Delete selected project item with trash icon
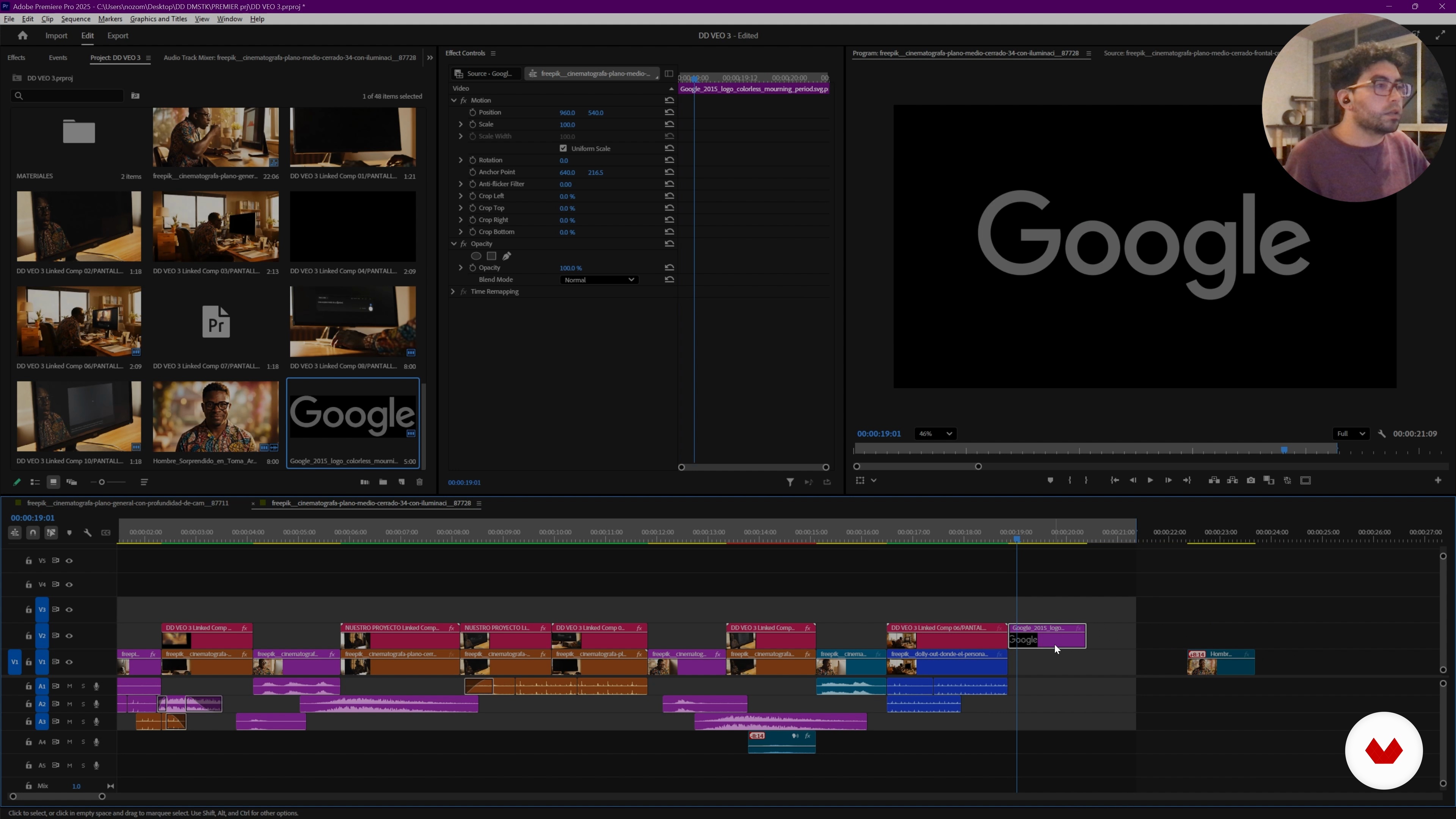The height and width of the screenshot is (819, 1456). point(419,482)
